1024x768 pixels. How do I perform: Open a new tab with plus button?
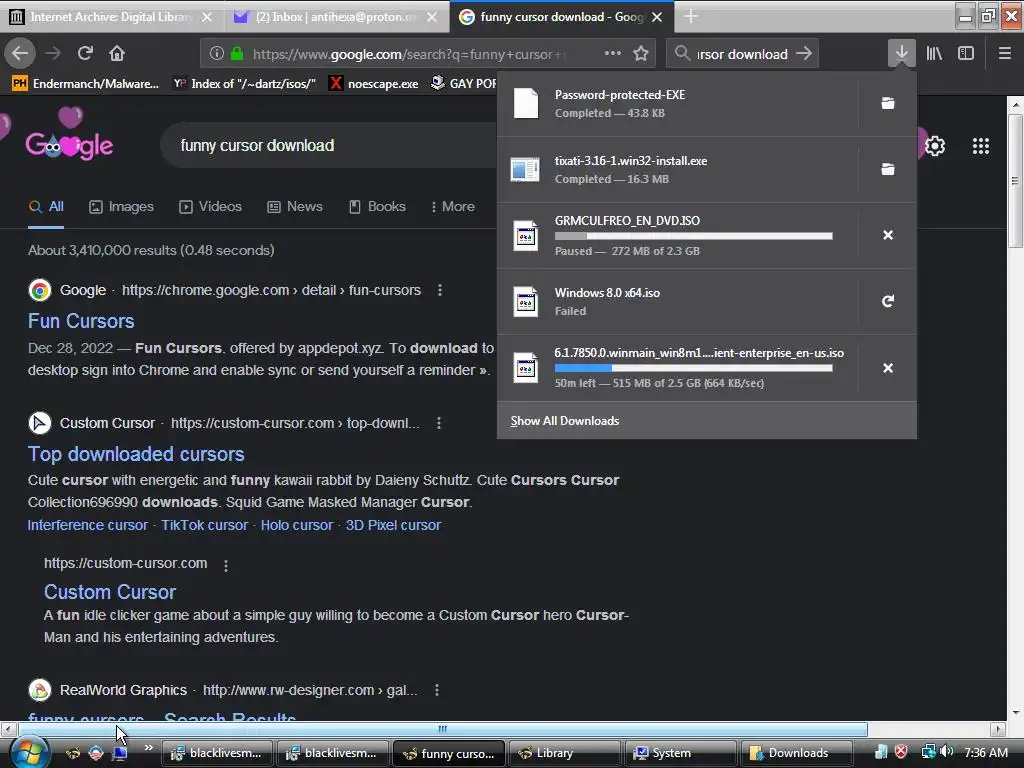(690, 17)
